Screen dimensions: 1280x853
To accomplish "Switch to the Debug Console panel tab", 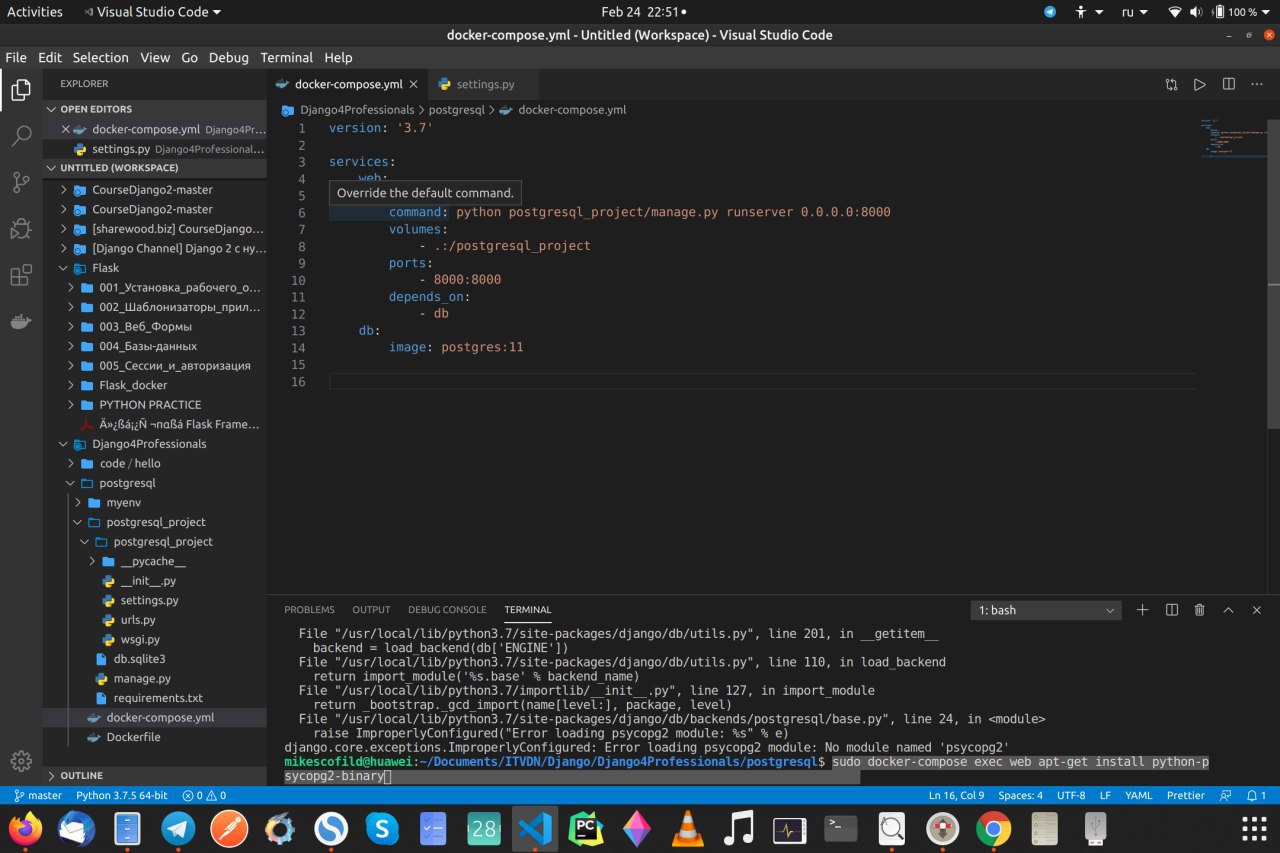I will tap(447, 610).
